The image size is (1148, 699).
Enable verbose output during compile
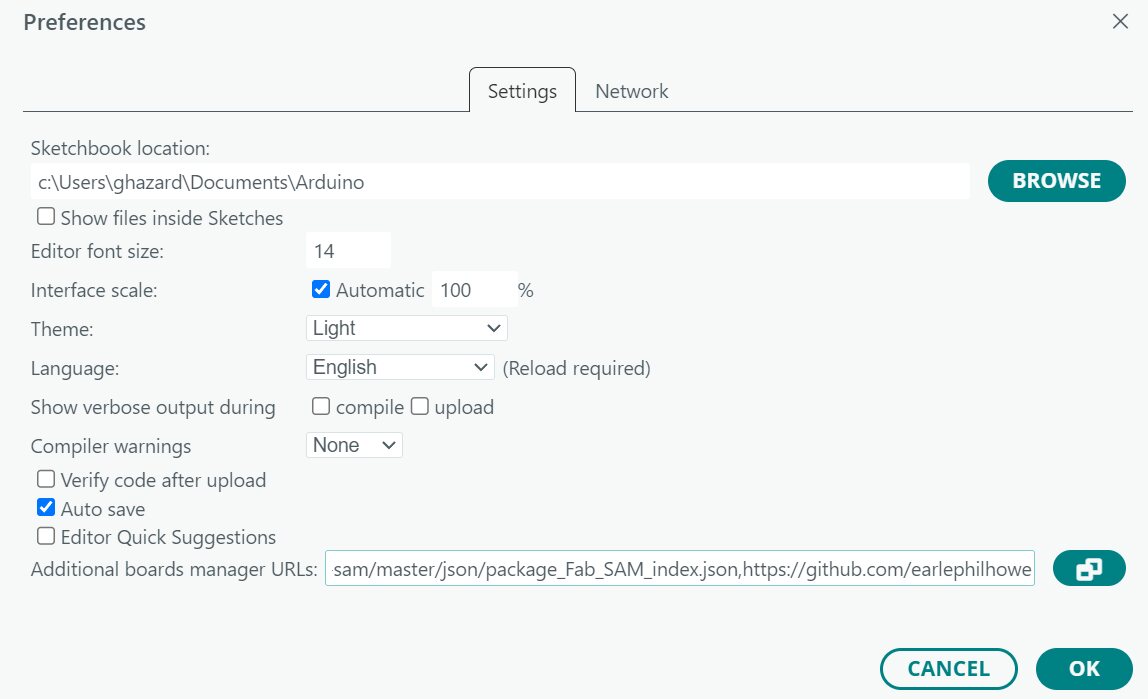[x=323, y=406]
